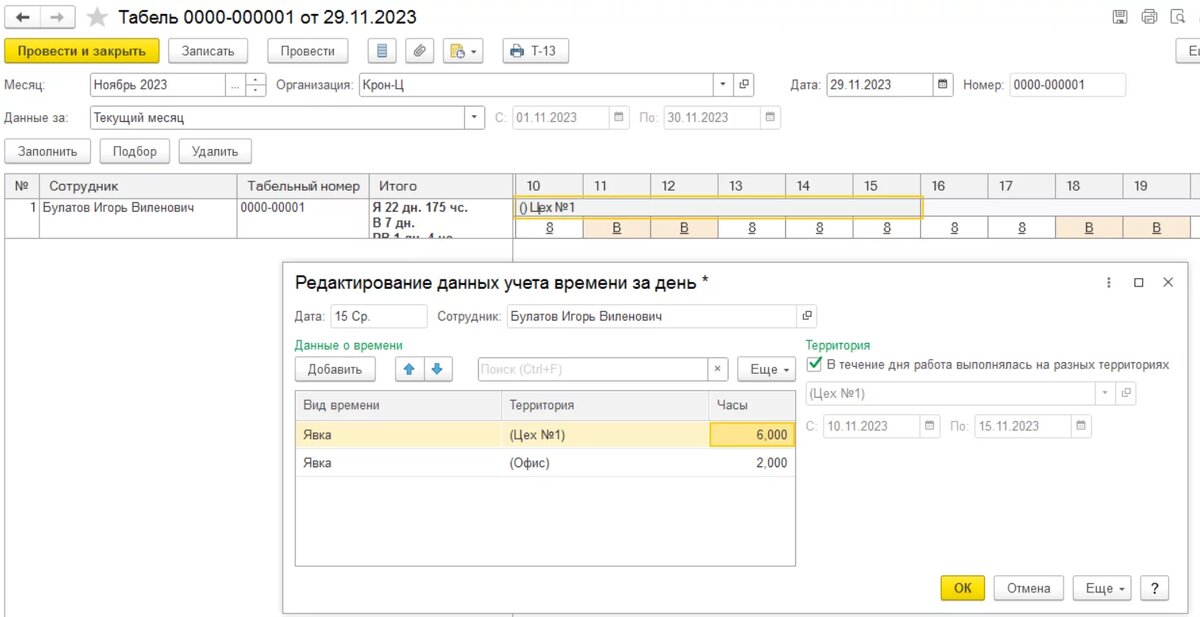
Task: Add the Табель document to favorites star
Action: [97, 17]
